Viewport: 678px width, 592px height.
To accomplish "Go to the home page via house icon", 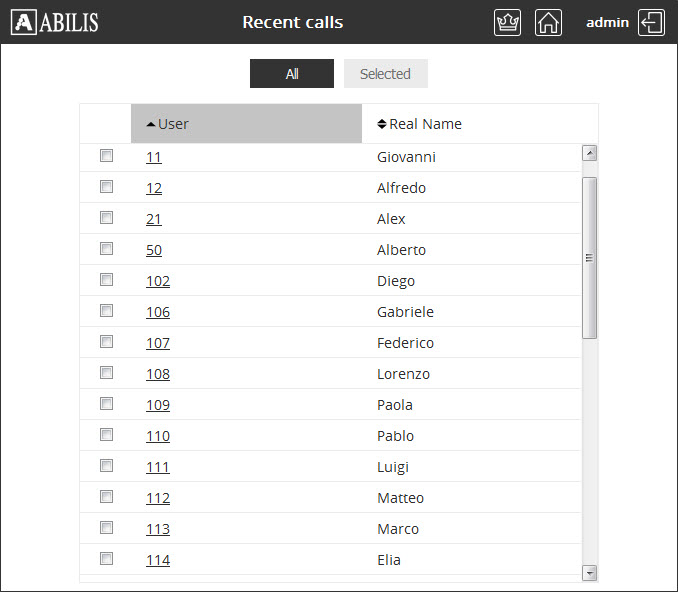I will tap(548, 22).
